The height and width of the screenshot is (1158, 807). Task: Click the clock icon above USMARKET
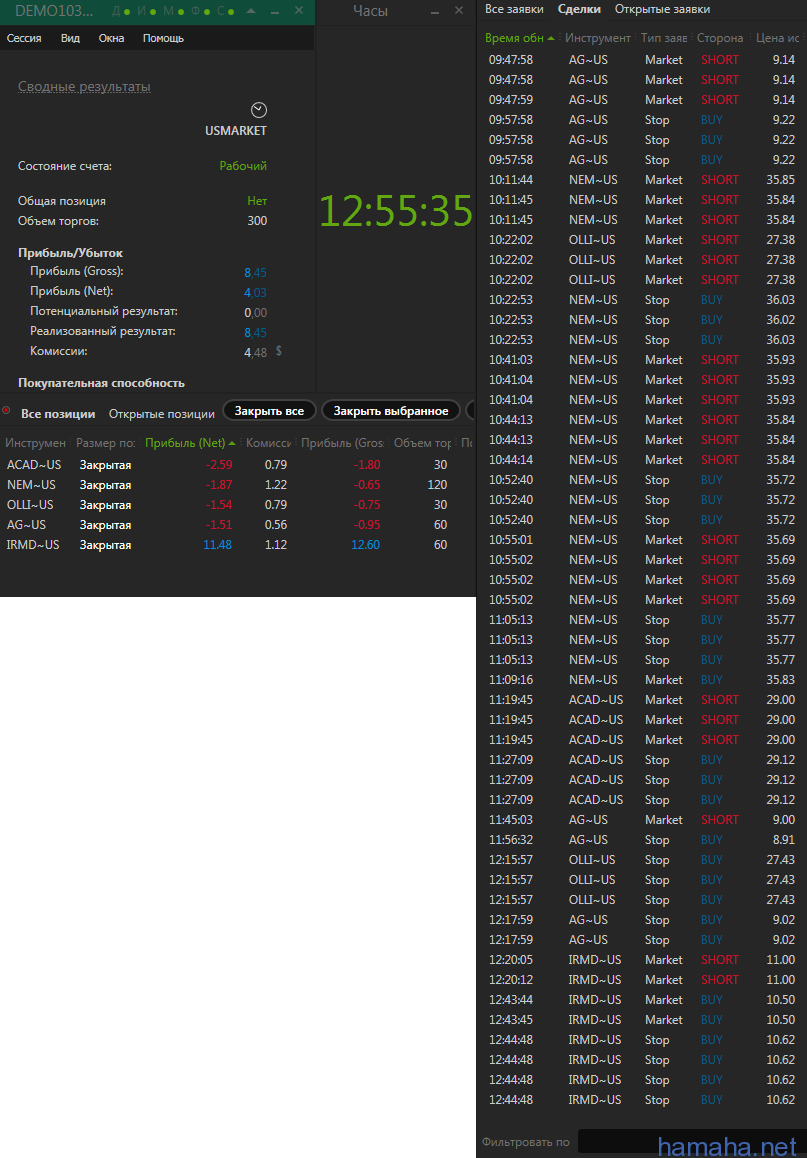pyautogui.click(x=258, y=110)
